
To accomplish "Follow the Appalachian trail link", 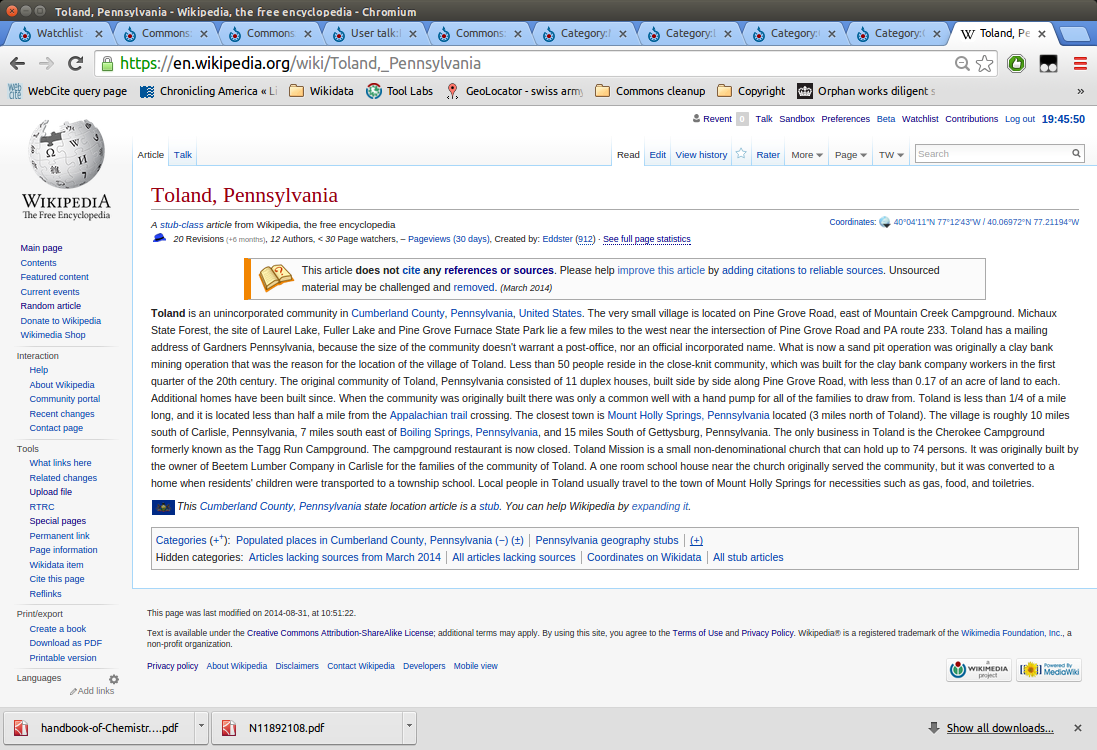I will [428, 415].
